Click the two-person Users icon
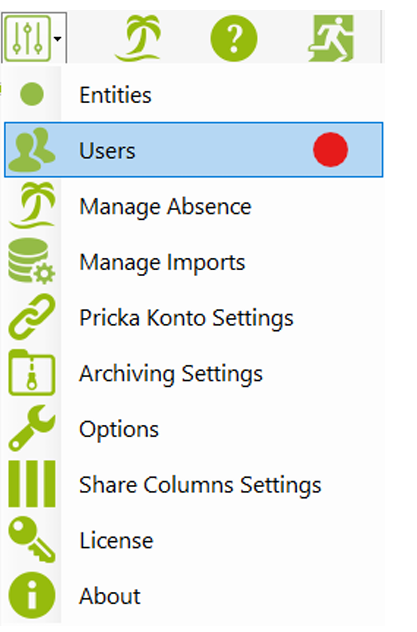Screen dimensions: 417x632 coord(32,150)
